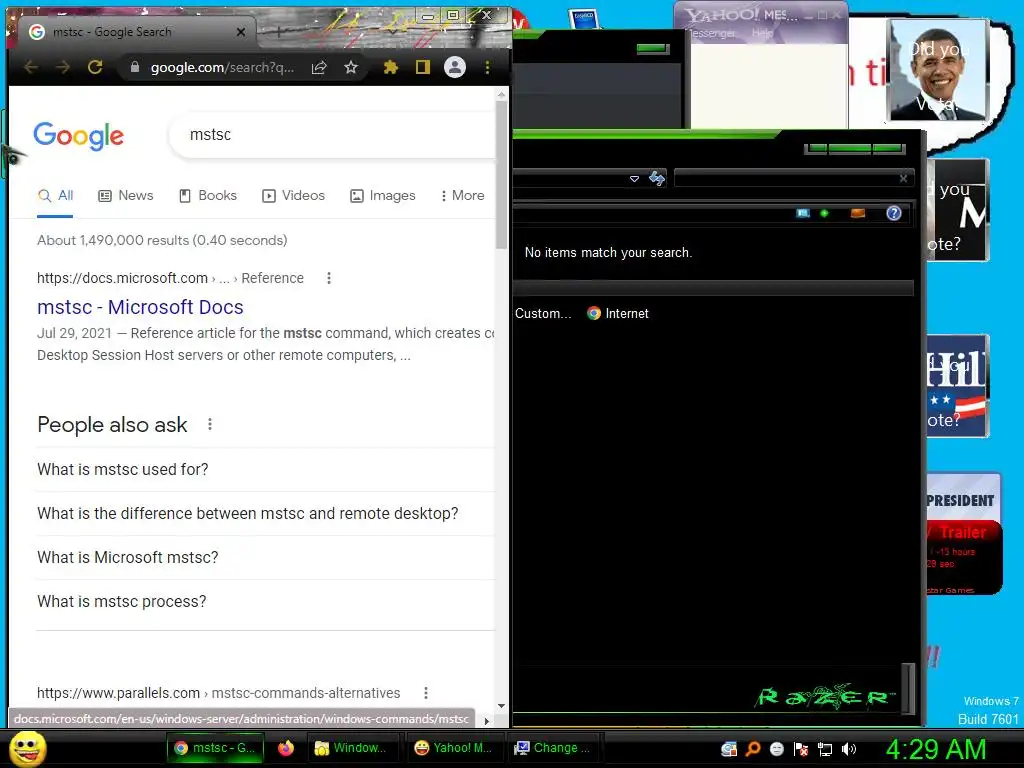Switch to Videos results
Screen dimensions: 1024x768
(293, 195)
